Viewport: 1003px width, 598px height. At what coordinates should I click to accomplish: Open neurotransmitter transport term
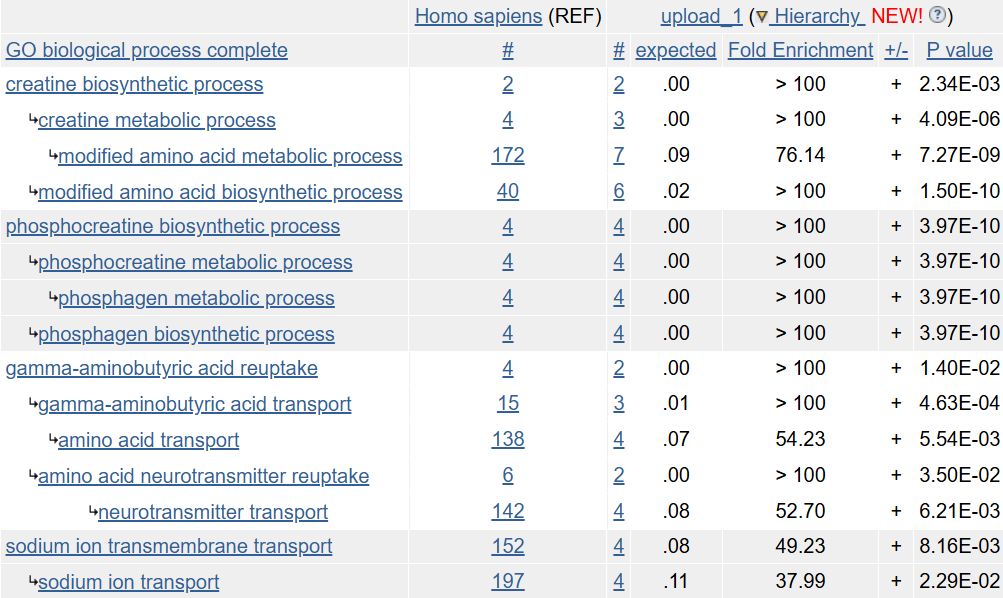[213, 512]
